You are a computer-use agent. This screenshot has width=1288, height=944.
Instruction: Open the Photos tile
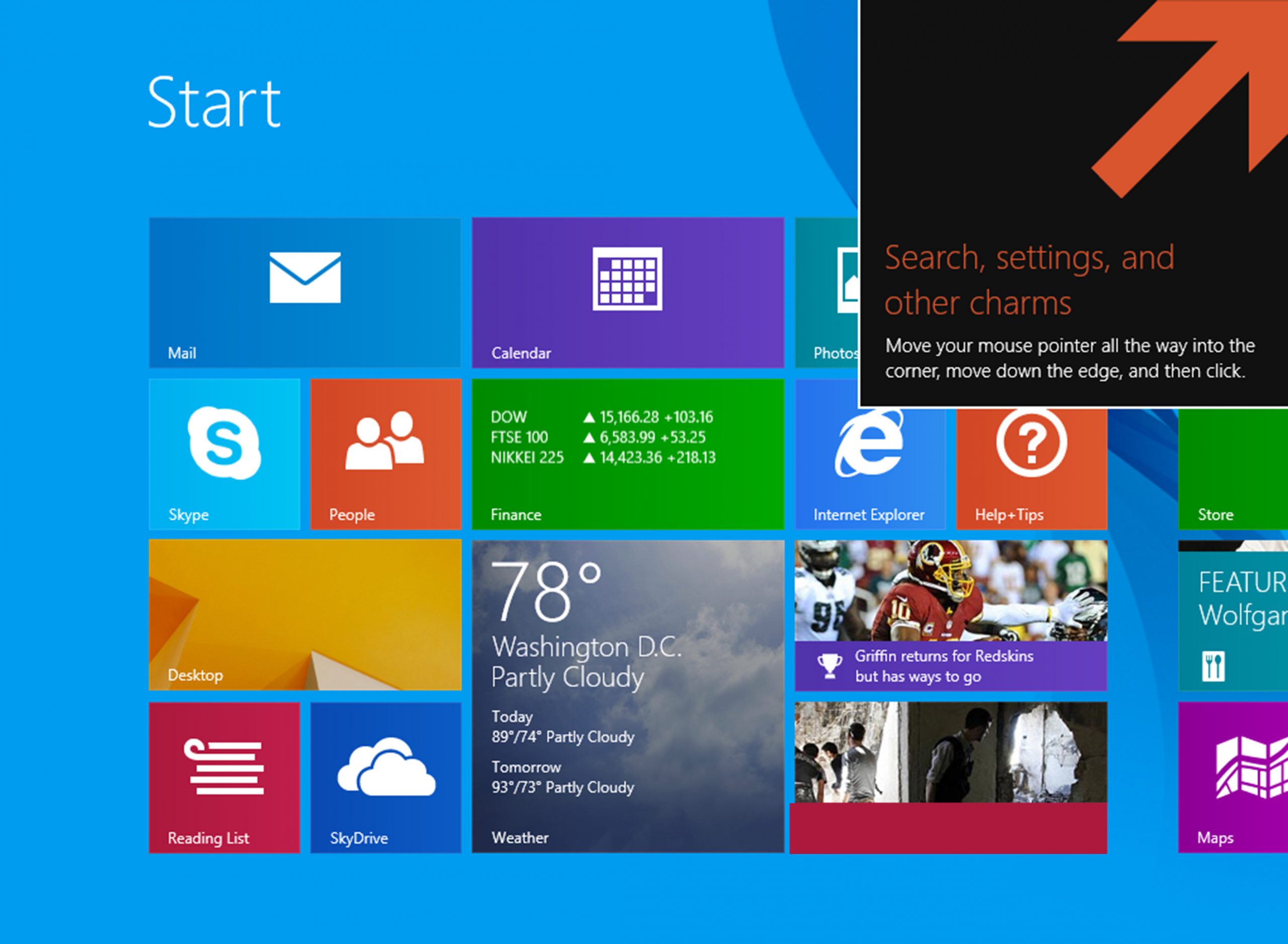[x=827, y=292]
